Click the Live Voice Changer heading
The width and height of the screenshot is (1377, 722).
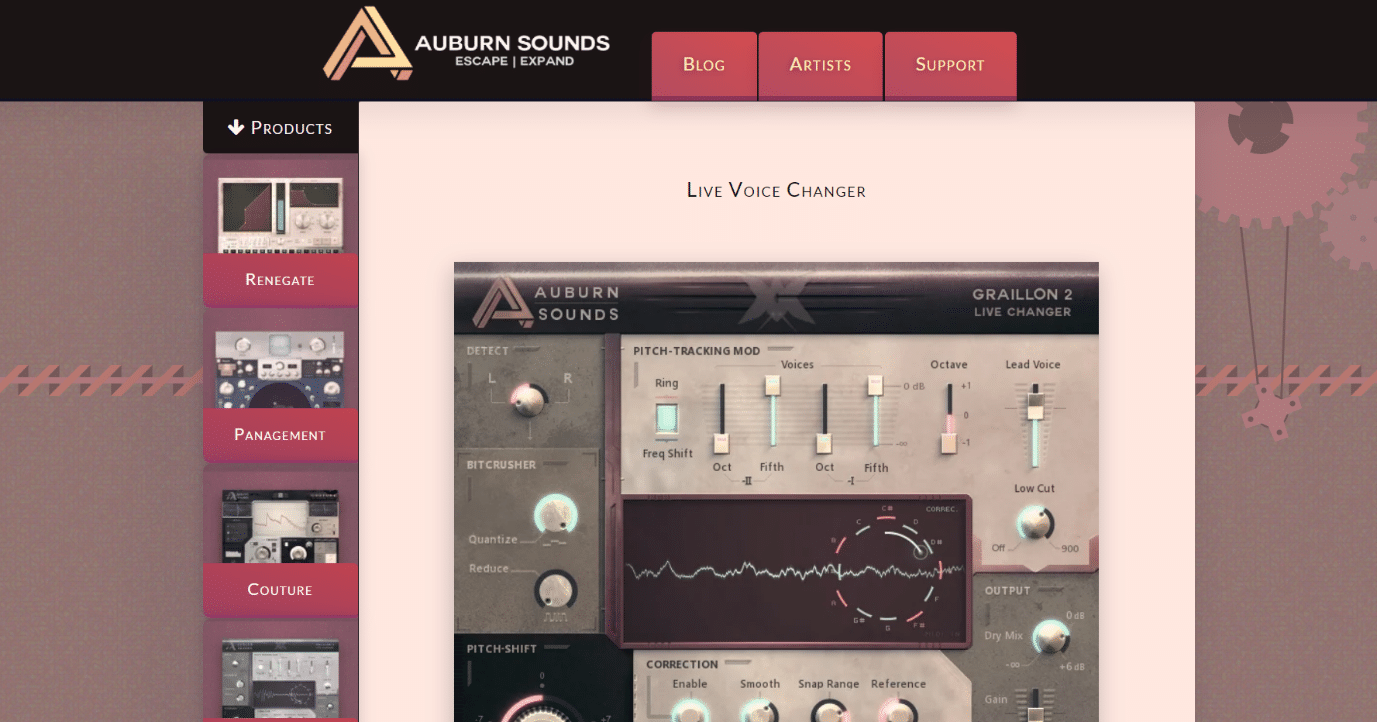tap(776, 190)
